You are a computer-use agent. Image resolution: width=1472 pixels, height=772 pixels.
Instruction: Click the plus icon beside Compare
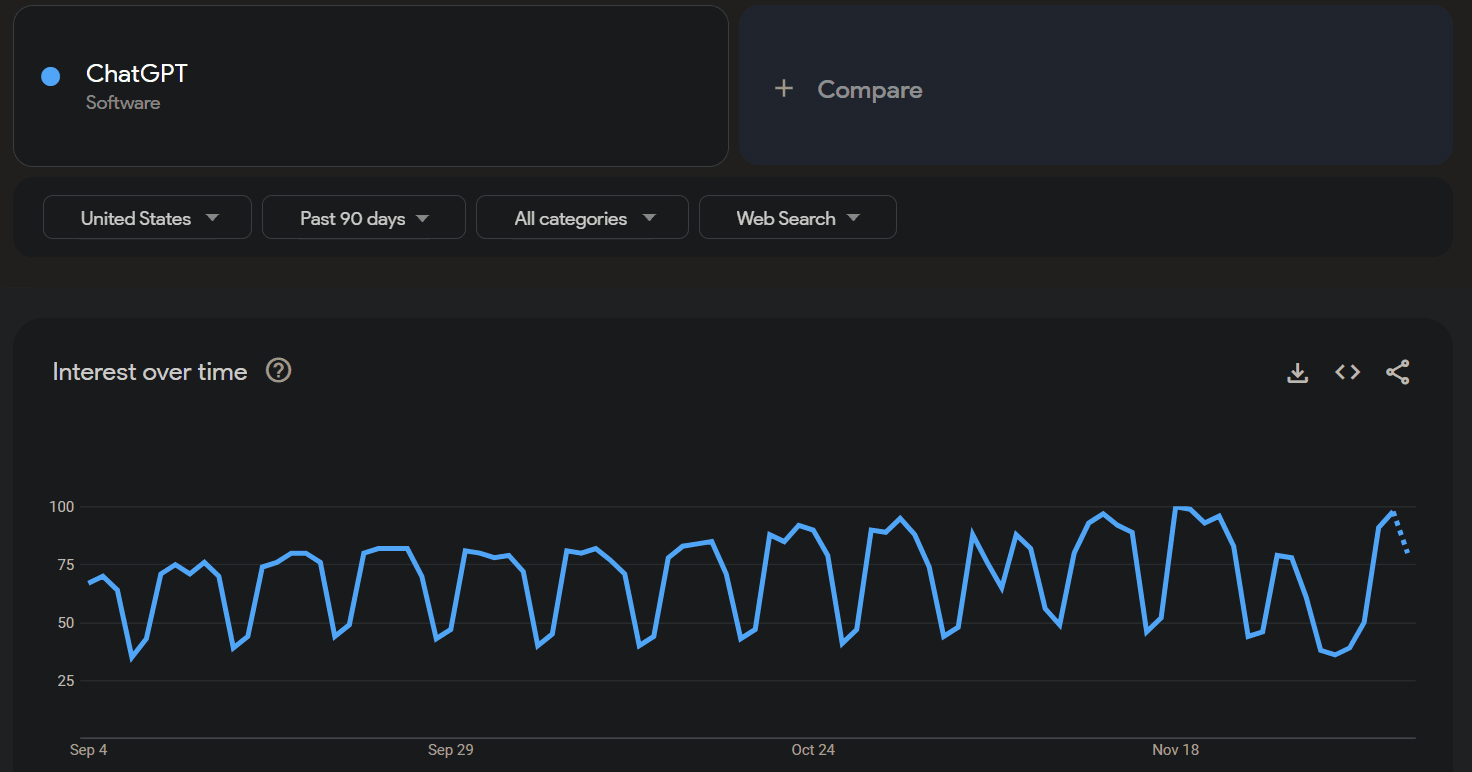784,89
